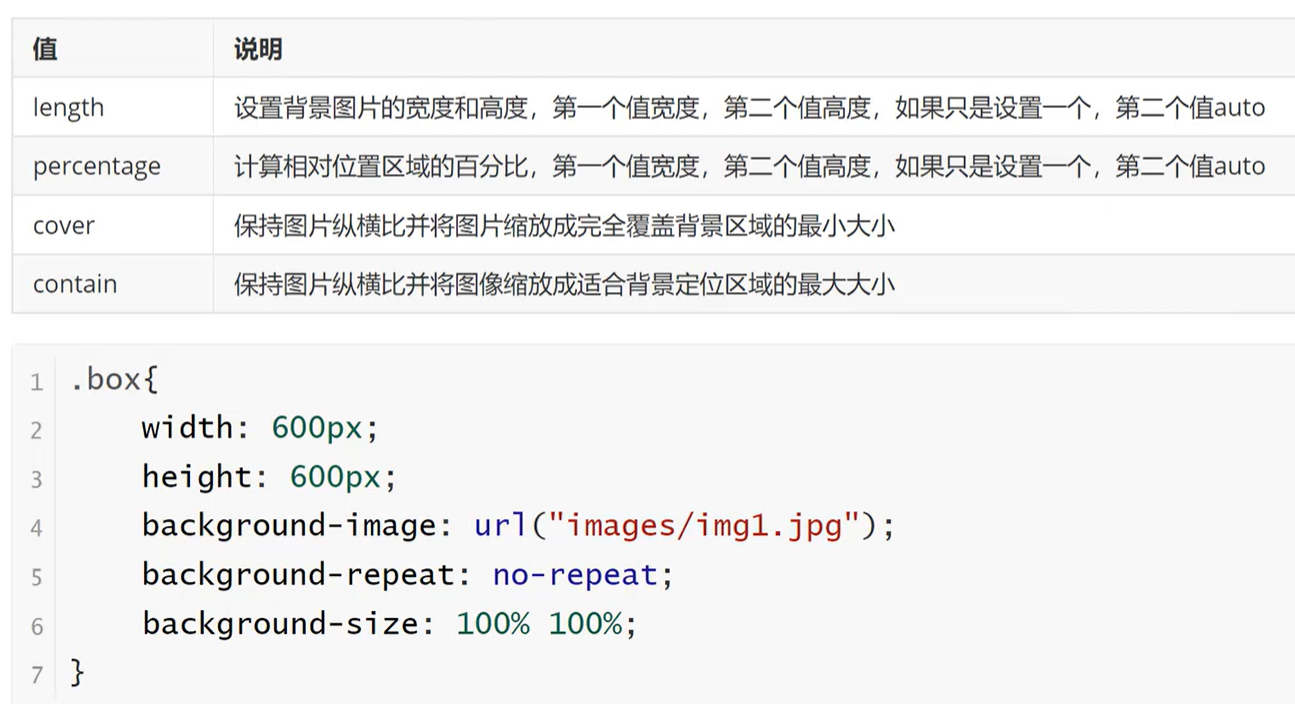Select the "length" value cell

point(68,108)
